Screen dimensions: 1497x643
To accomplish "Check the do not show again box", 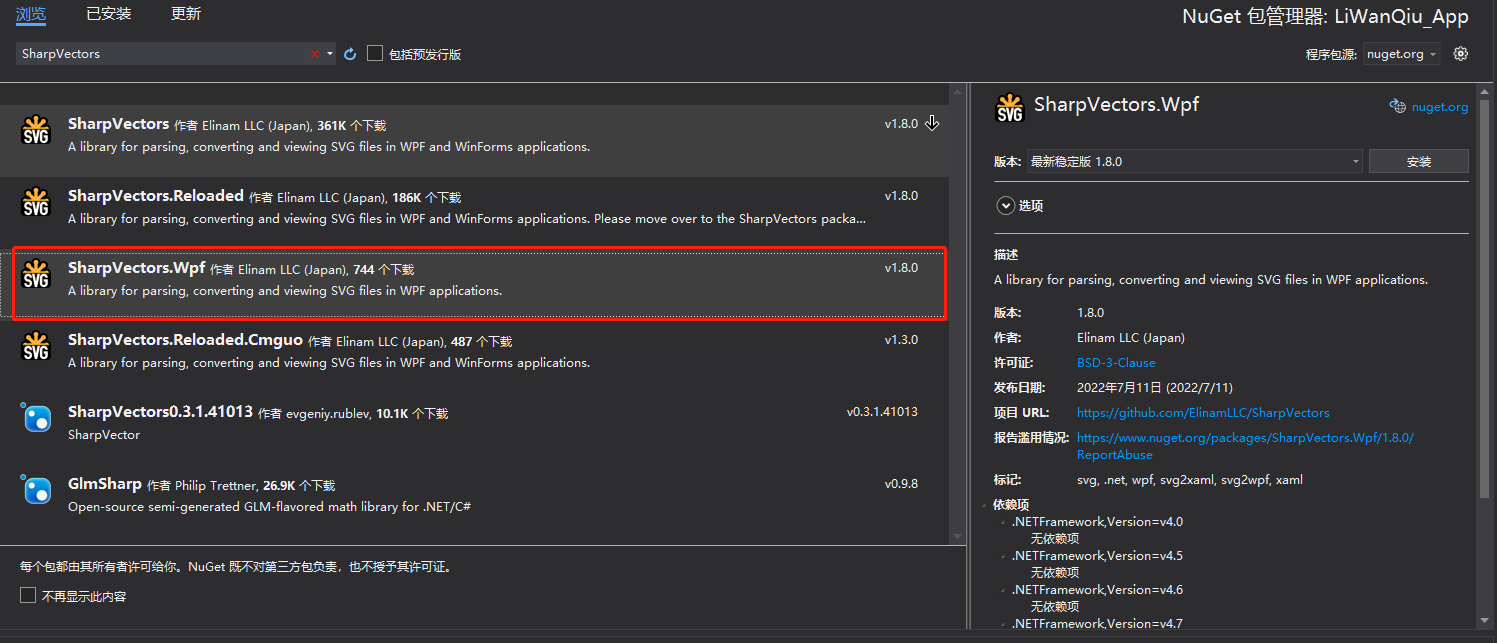I will click(28, 596).
